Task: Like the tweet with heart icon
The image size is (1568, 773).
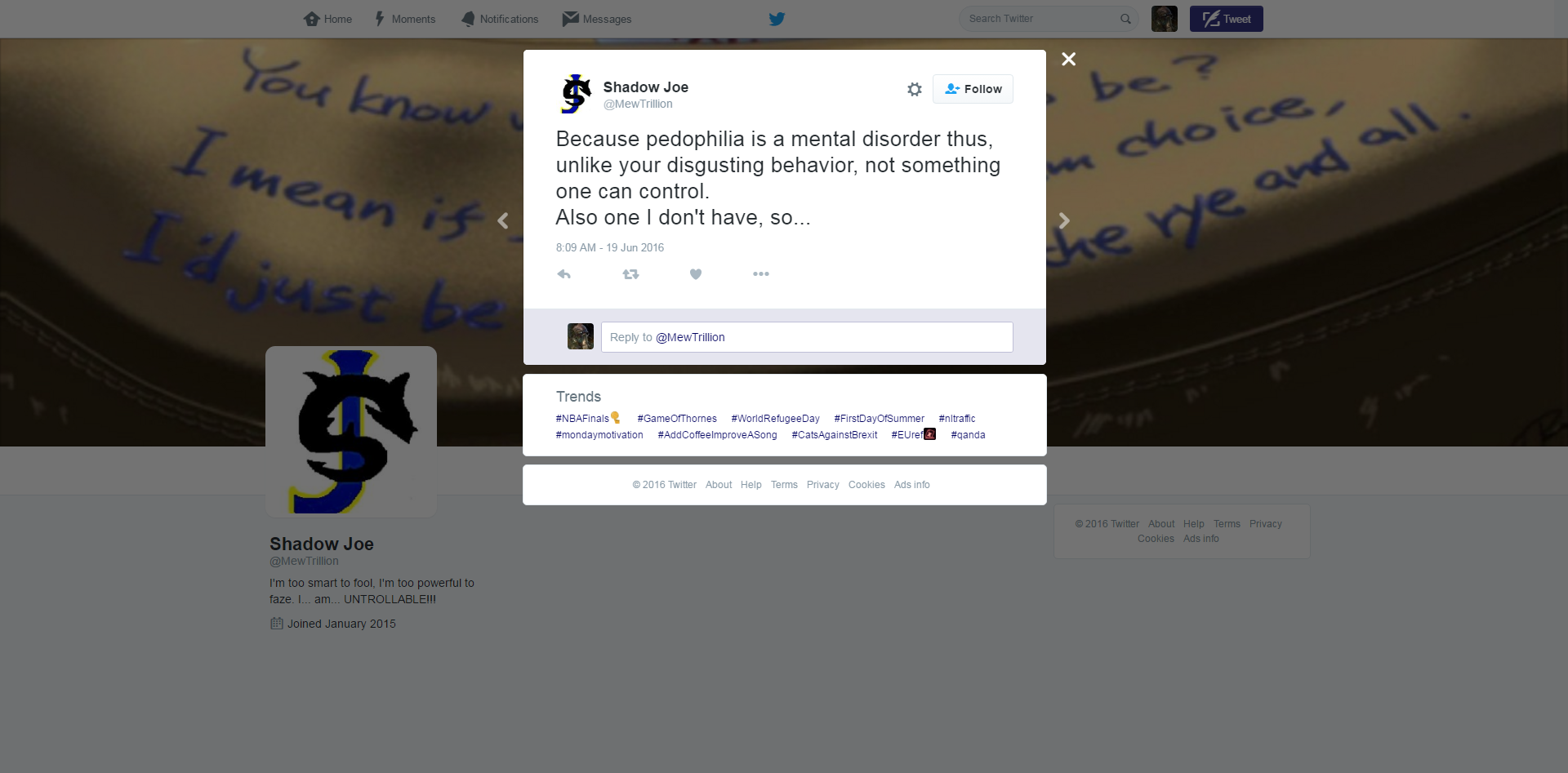Action: 696,274
